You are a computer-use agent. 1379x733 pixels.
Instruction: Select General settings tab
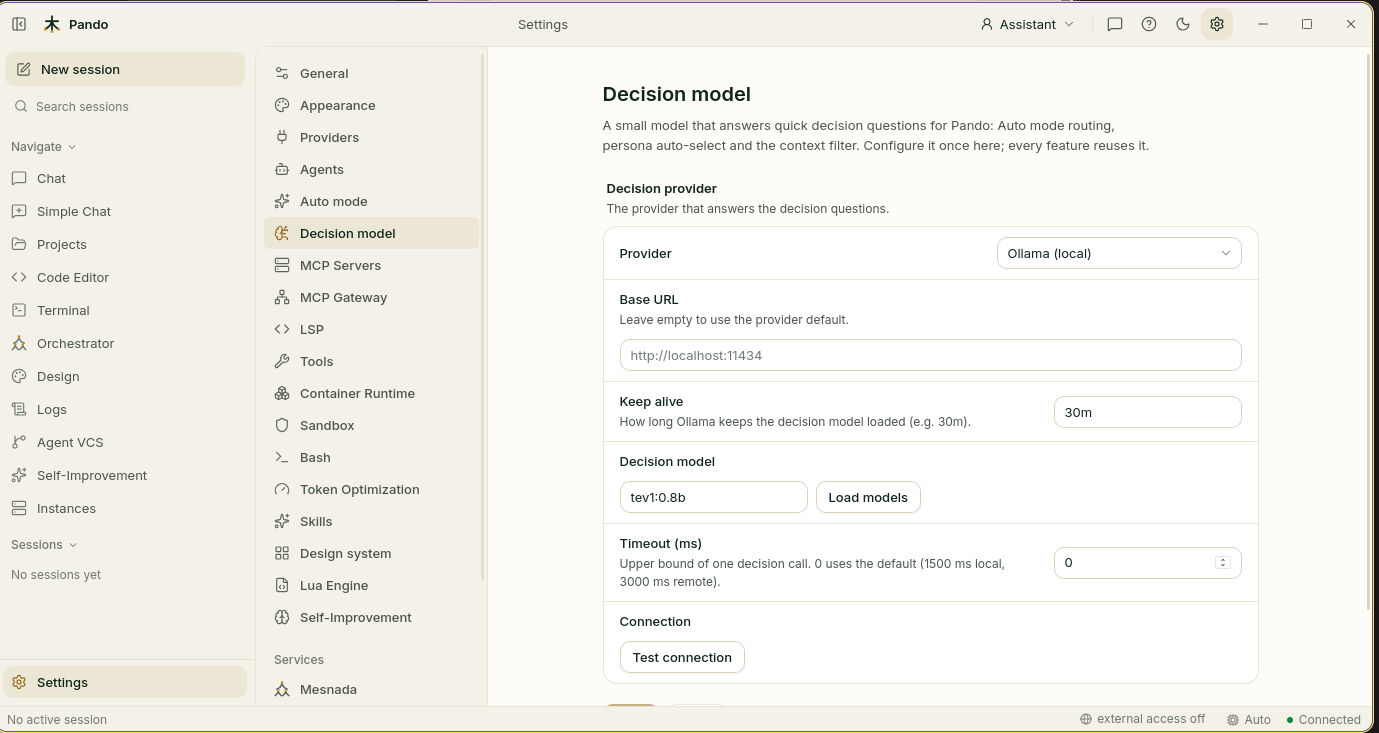pos(371,73)
